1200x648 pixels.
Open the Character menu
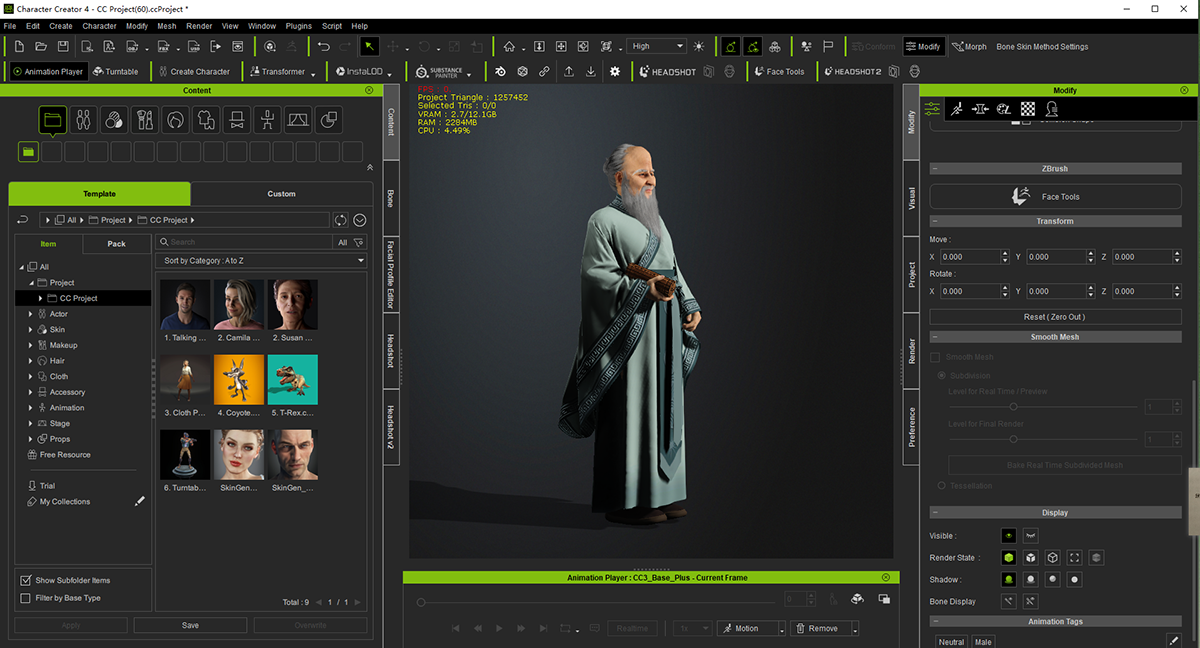pos(99,26)
